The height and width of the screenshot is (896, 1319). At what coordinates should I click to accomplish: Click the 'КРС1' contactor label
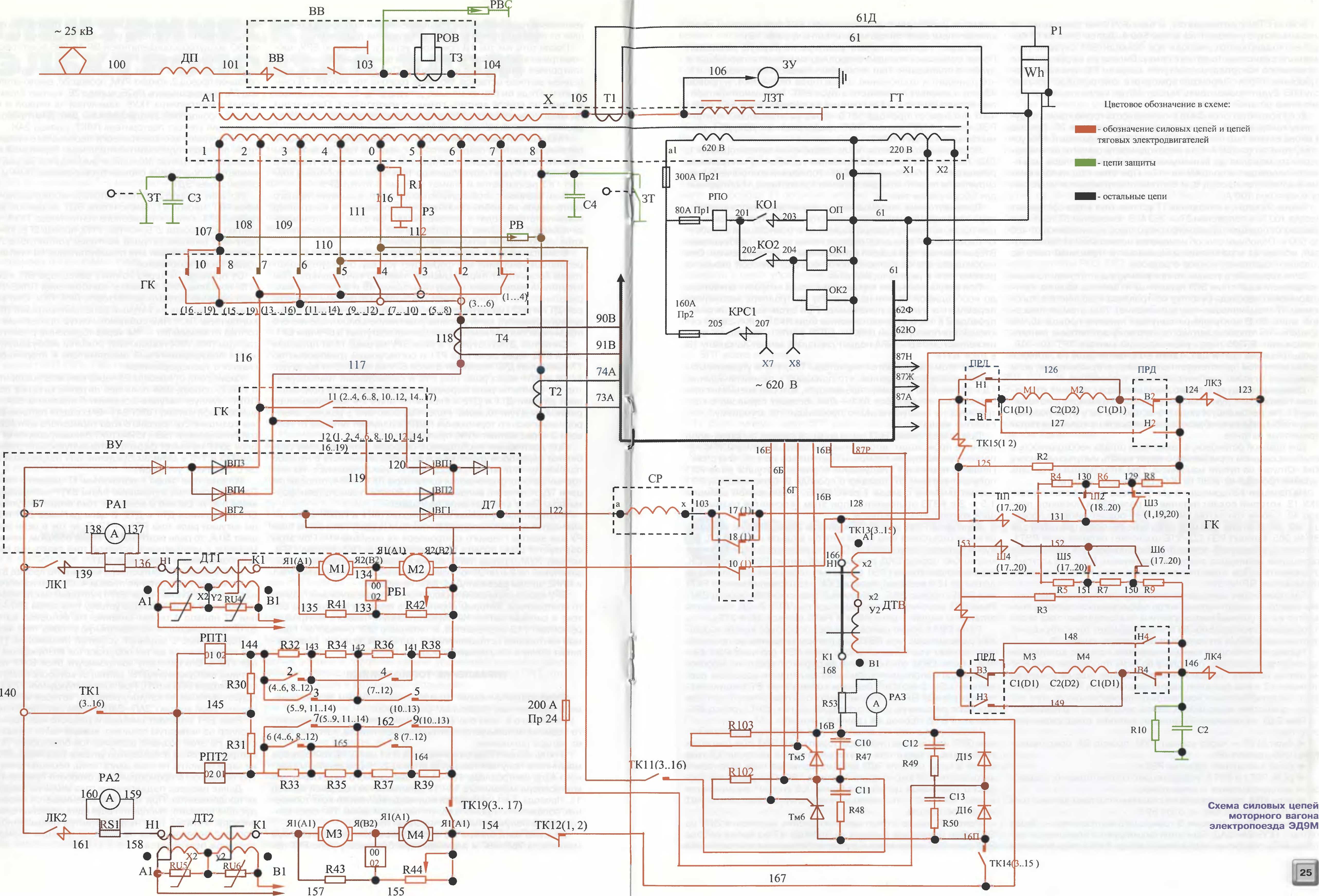742,312
